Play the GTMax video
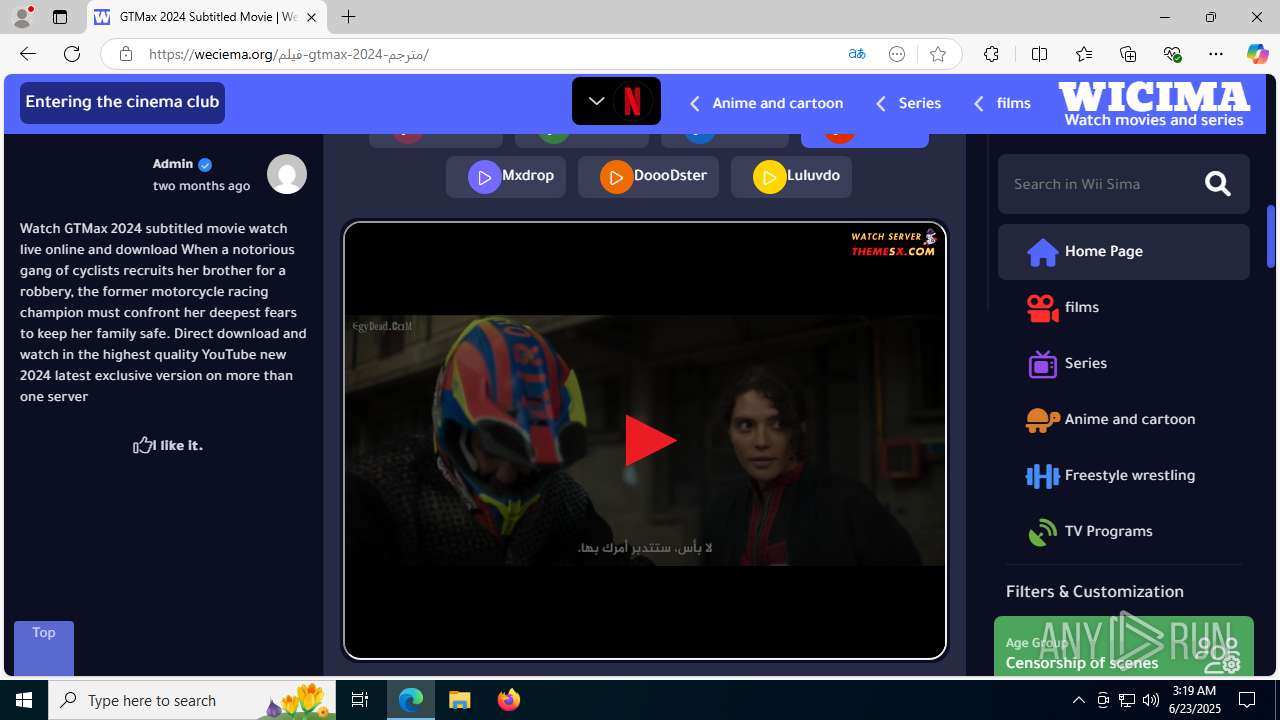 650,440
